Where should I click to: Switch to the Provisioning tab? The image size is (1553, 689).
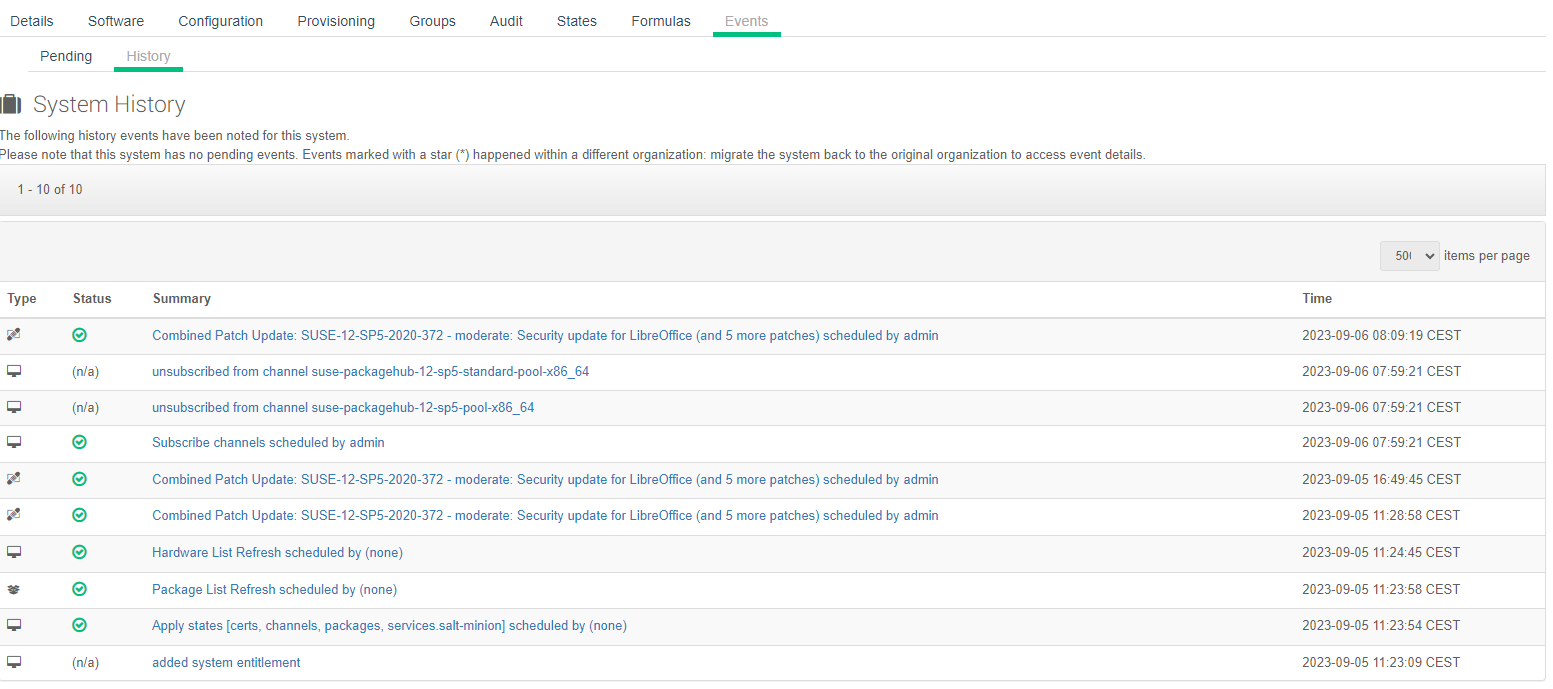[335, 20]
